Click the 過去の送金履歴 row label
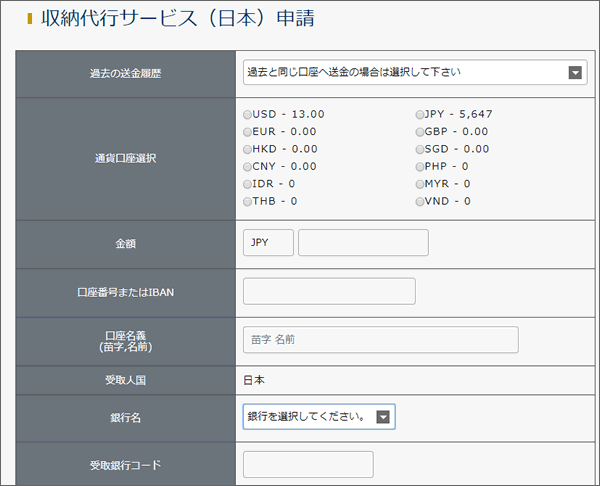Viewport: 600px width, 486px height. (126, 73)
